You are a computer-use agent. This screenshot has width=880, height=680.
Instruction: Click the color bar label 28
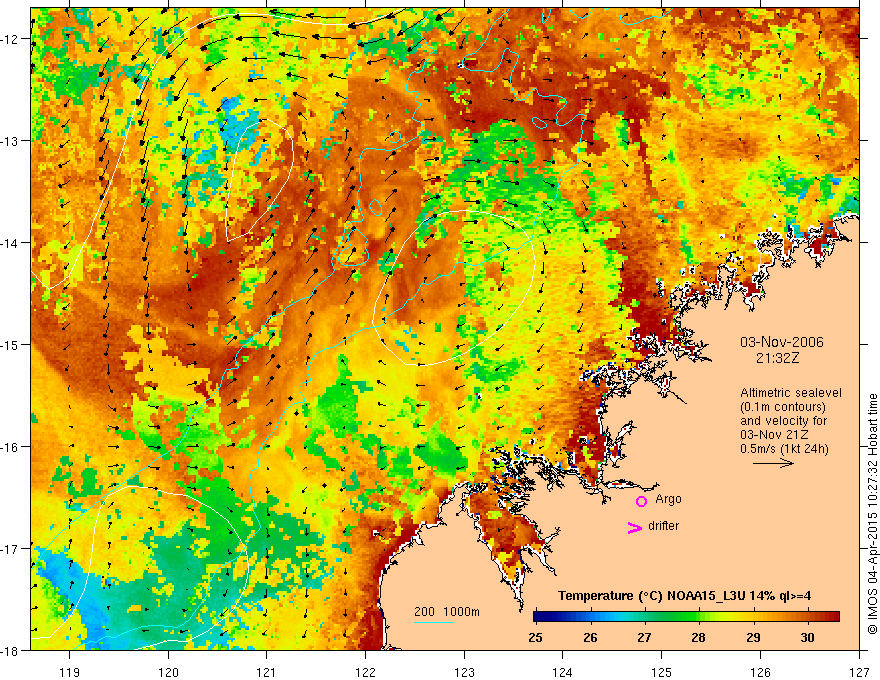click(699, 637)
